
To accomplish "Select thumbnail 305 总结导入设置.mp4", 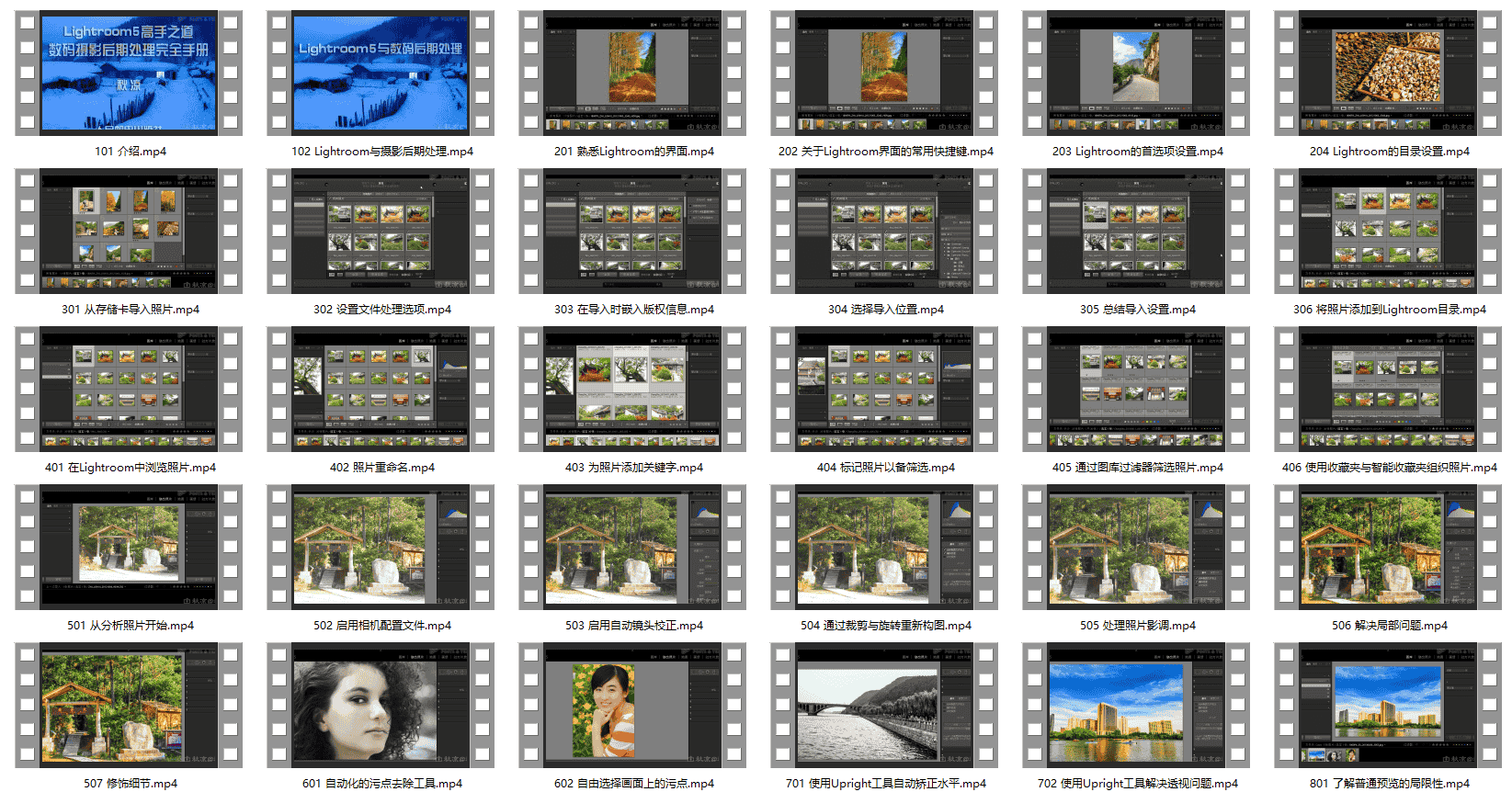I will click(1136, 232).
